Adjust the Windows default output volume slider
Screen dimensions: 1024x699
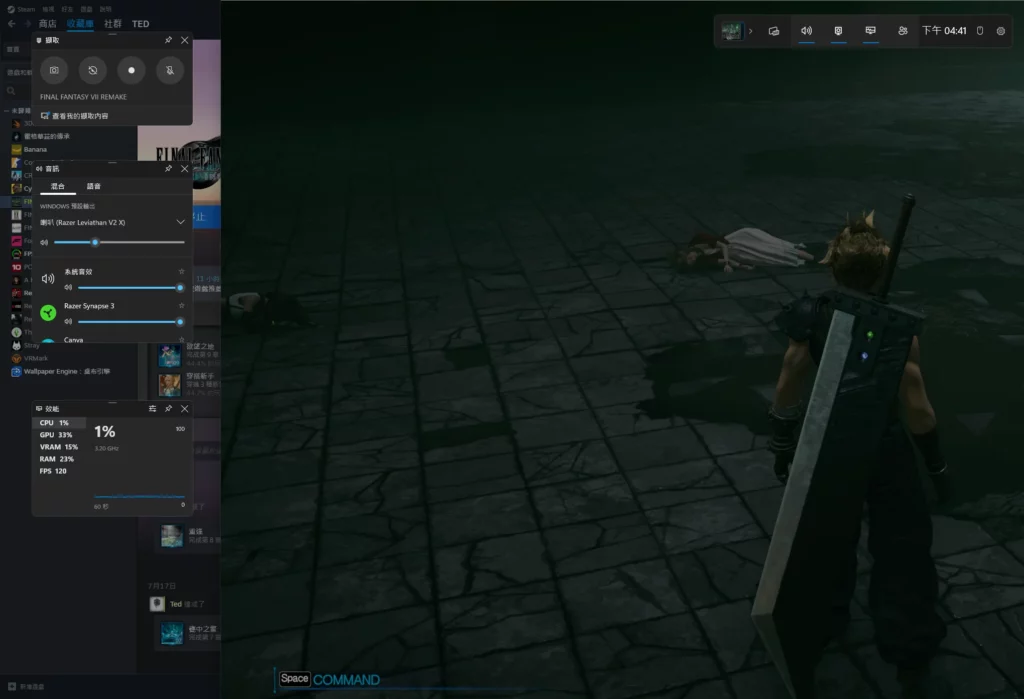point(95,242)
